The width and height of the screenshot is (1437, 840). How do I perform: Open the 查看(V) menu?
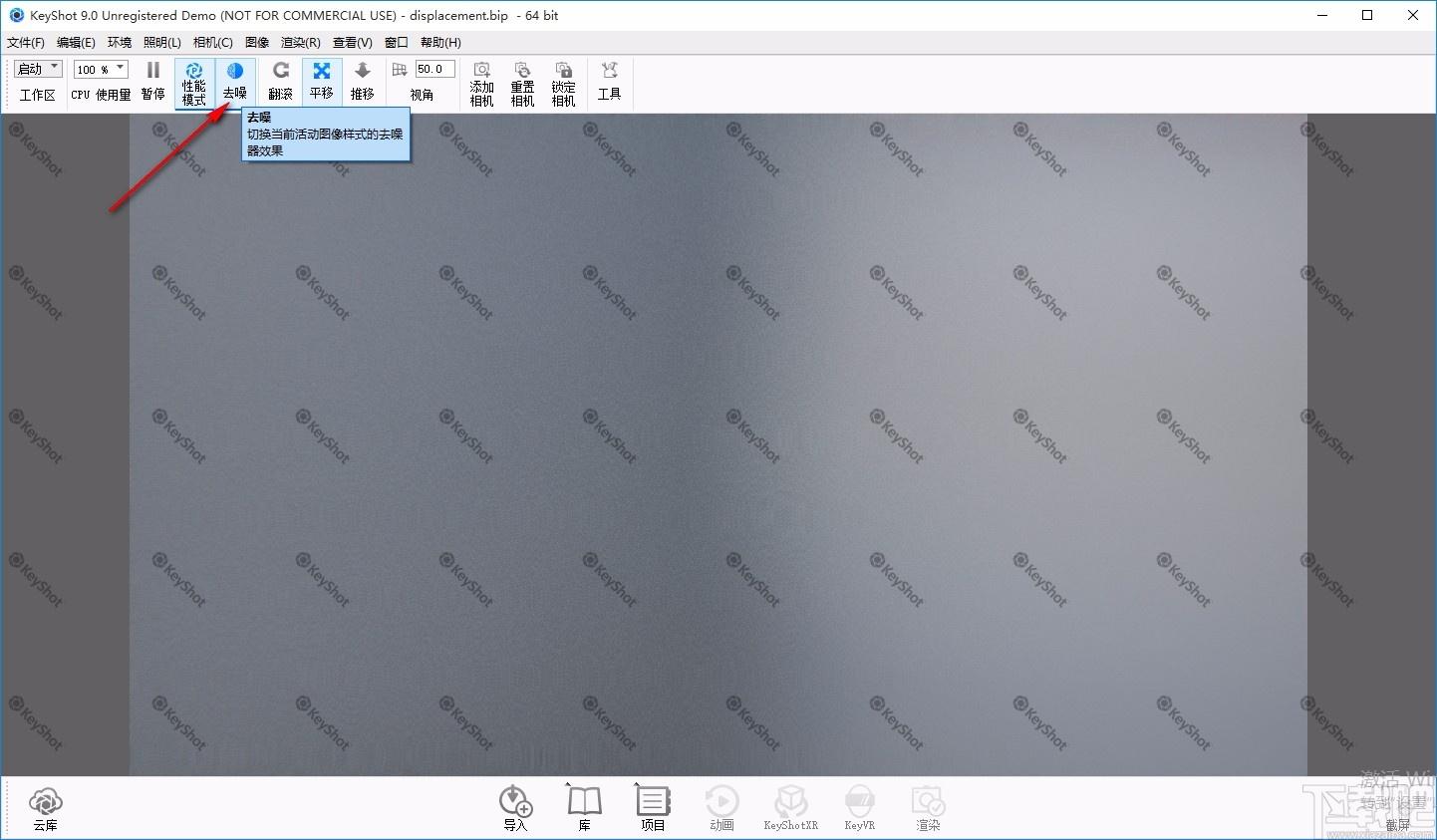(353, 42)
